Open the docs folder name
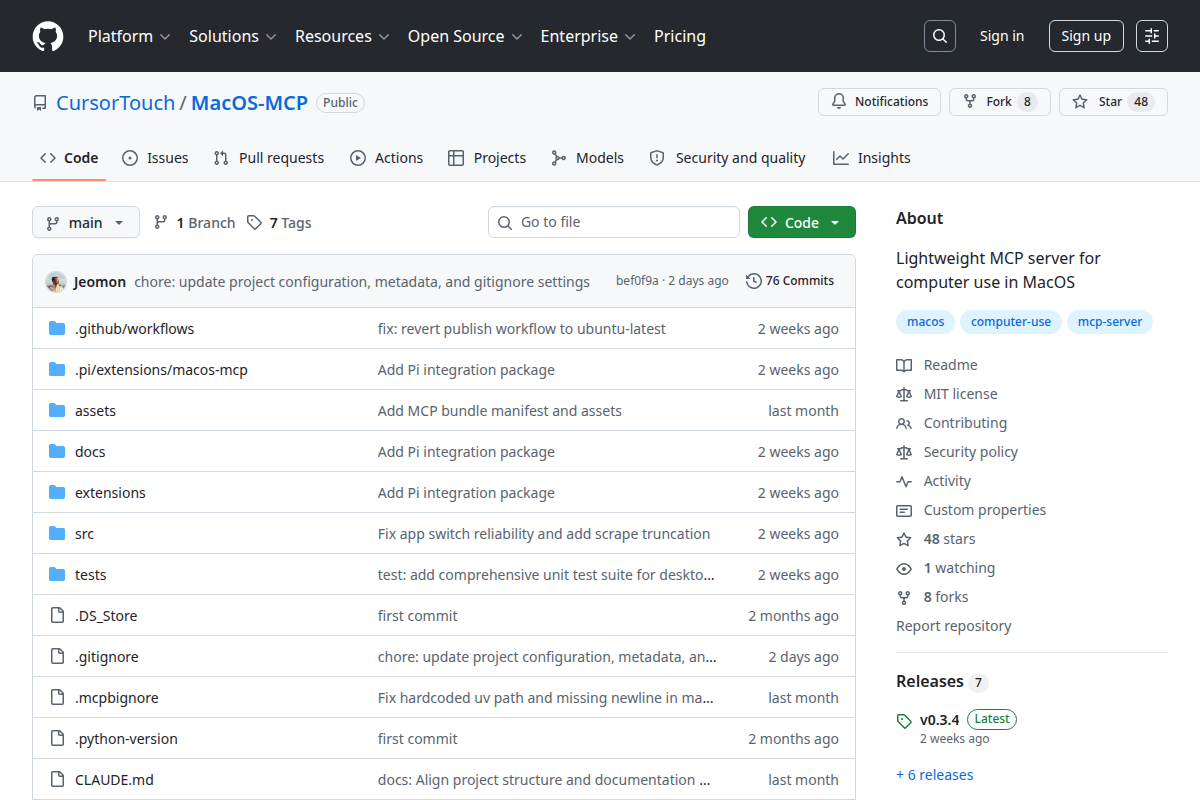This screenshot has height=800, width=1200. click(x=90, y=452)
